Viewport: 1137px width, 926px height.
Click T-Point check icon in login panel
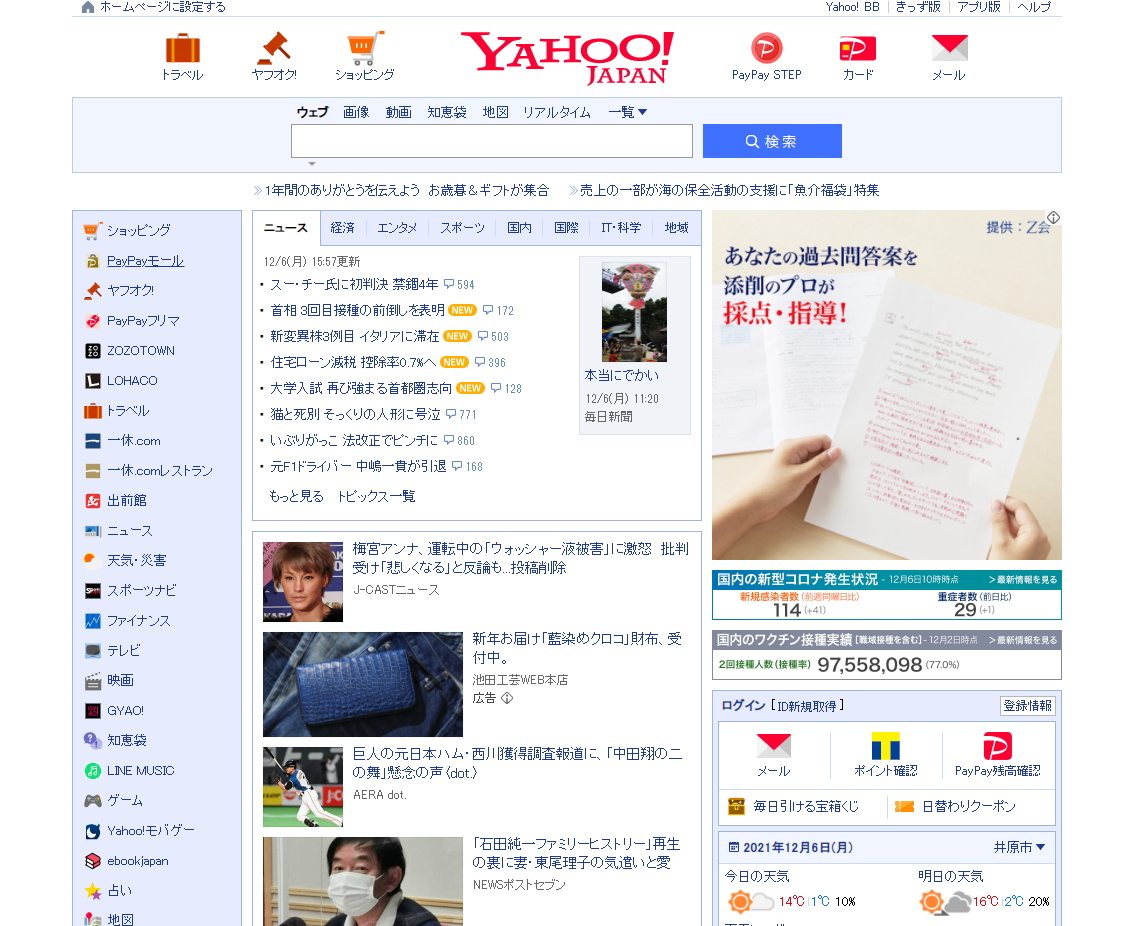(885, 746)
